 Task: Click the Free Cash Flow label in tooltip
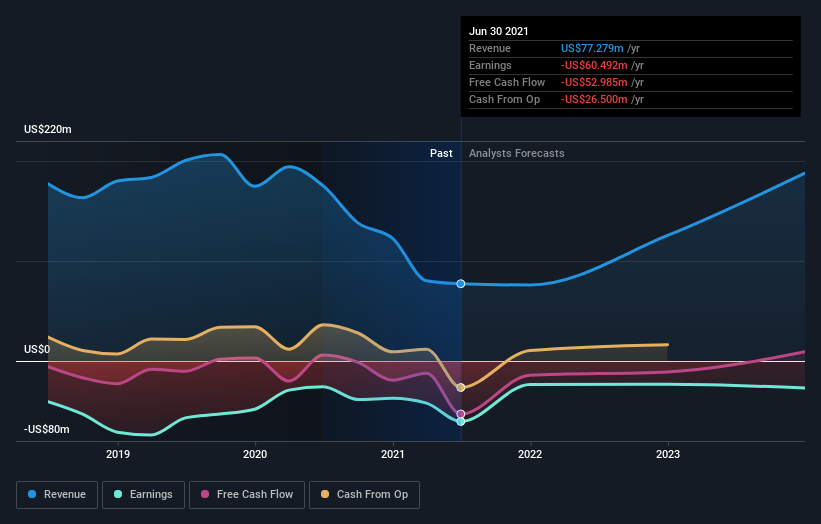[x=507, y=82]
